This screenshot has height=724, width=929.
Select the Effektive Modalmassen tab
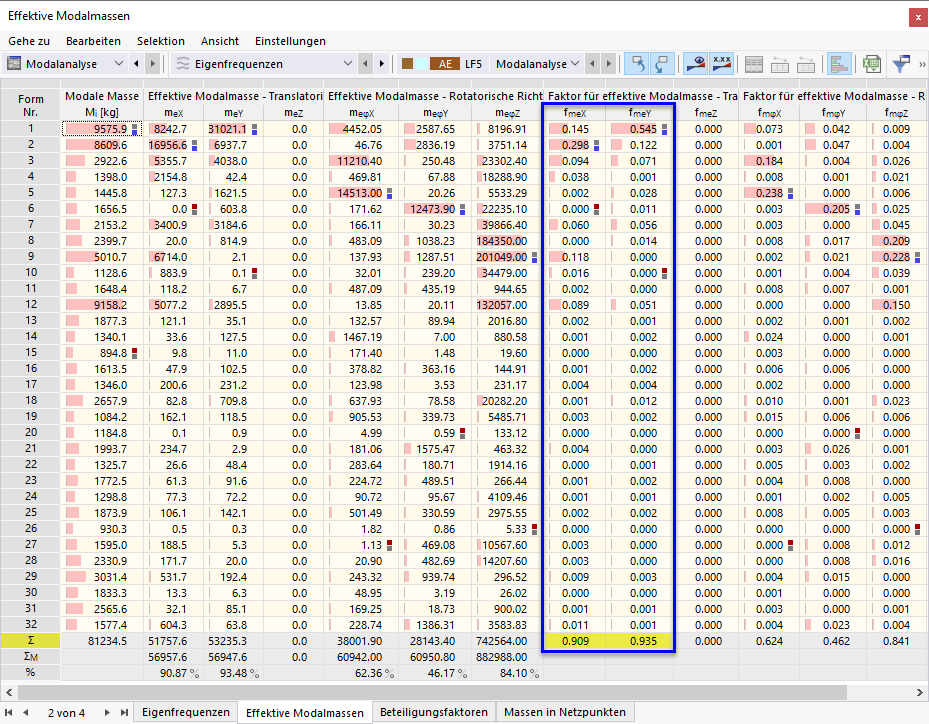click(x=305, y=713)
